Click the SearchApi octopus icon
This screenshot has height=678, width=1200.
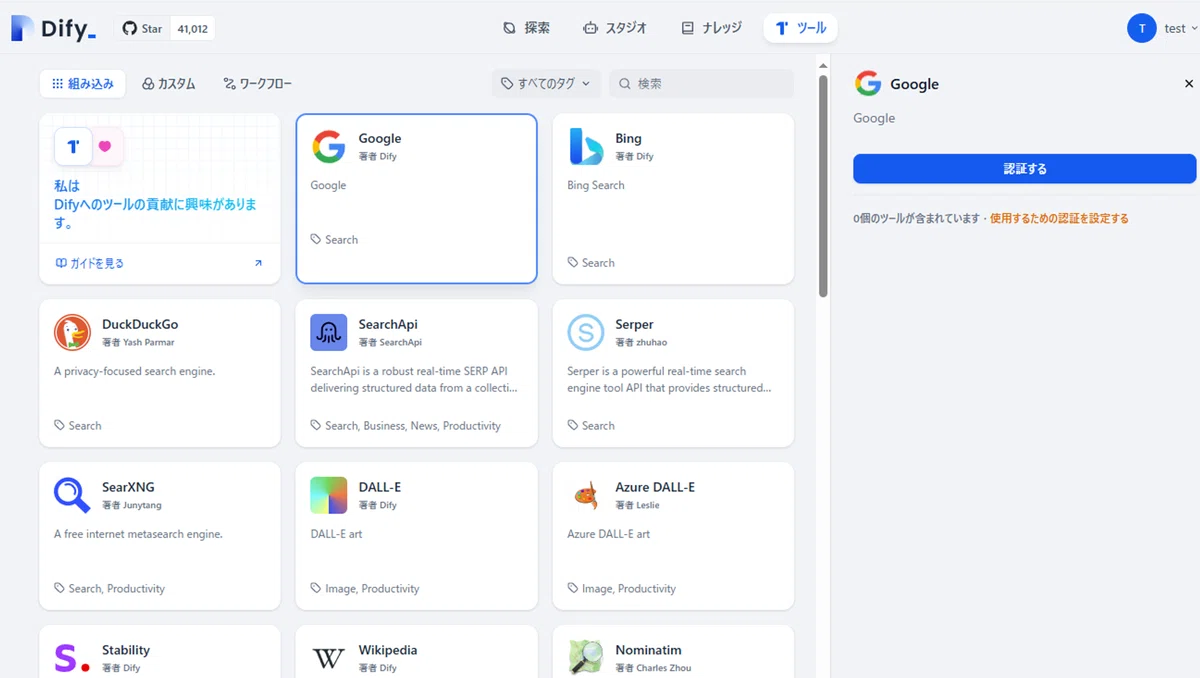pos(329,332)
